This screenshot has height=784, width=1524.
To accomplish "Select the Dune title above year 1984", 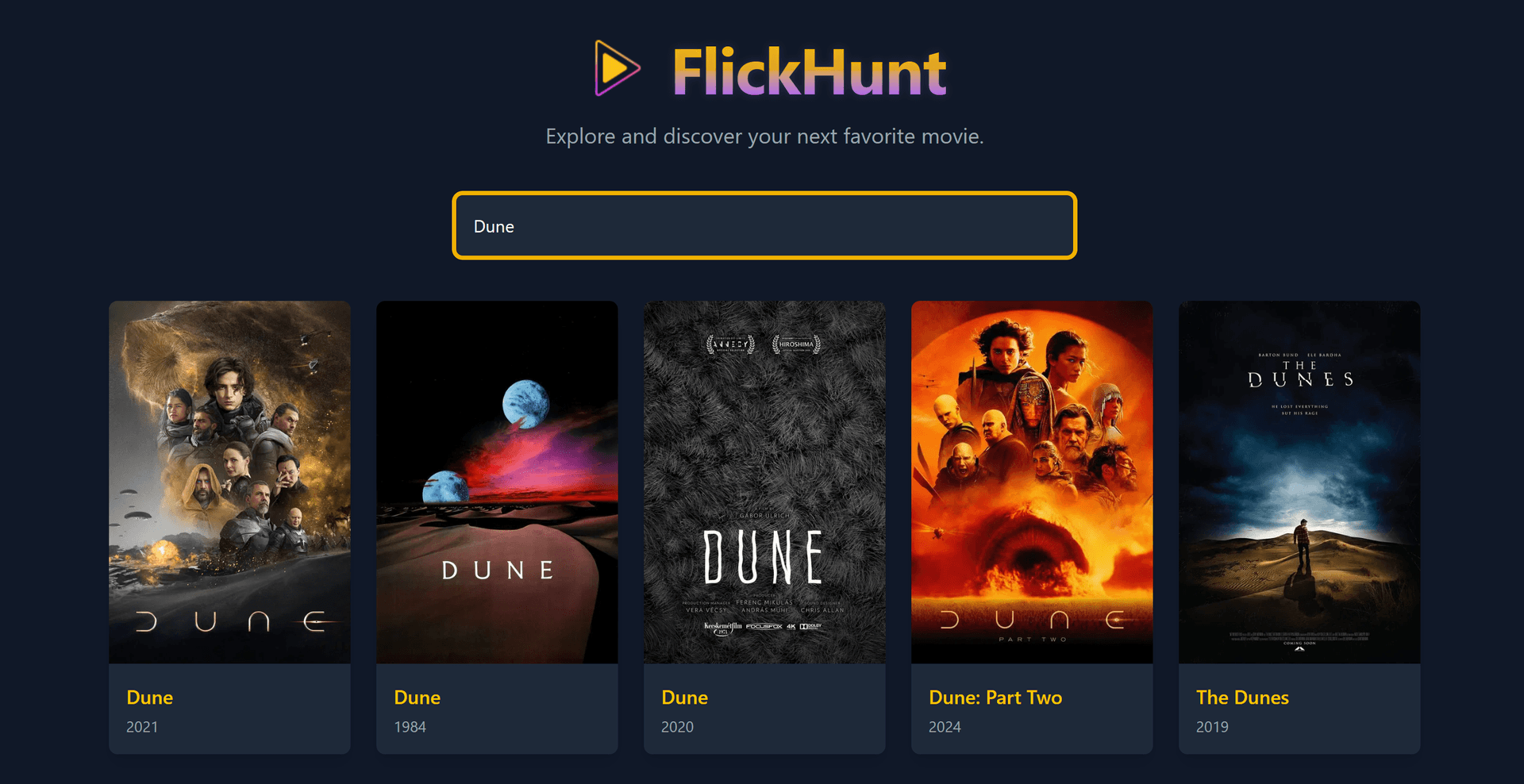I will point(418,698).
